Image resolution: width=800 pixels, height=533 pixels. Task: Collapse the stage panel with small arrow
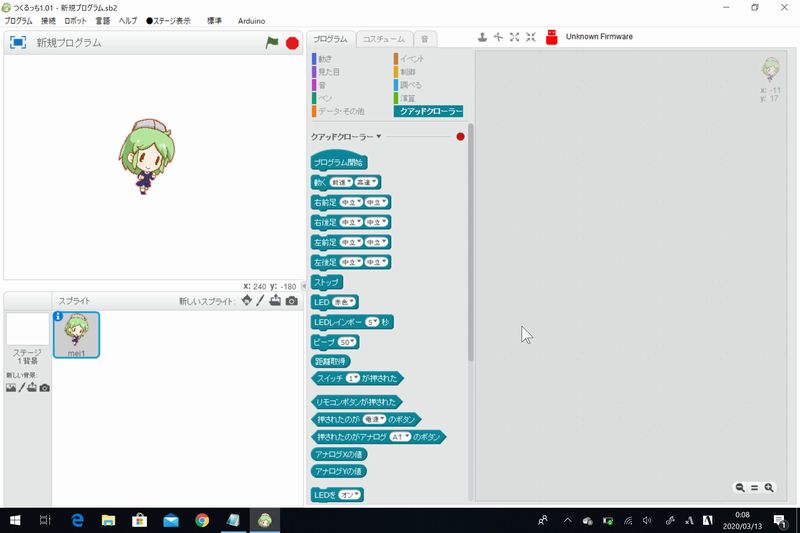(x=304, y=285)
